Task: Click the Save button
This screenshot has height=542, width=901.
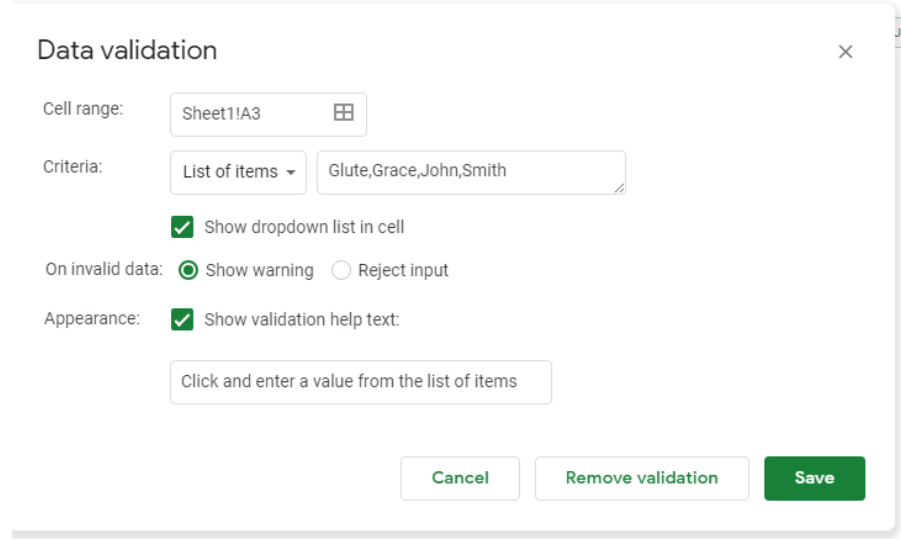Action: (814, 478)
